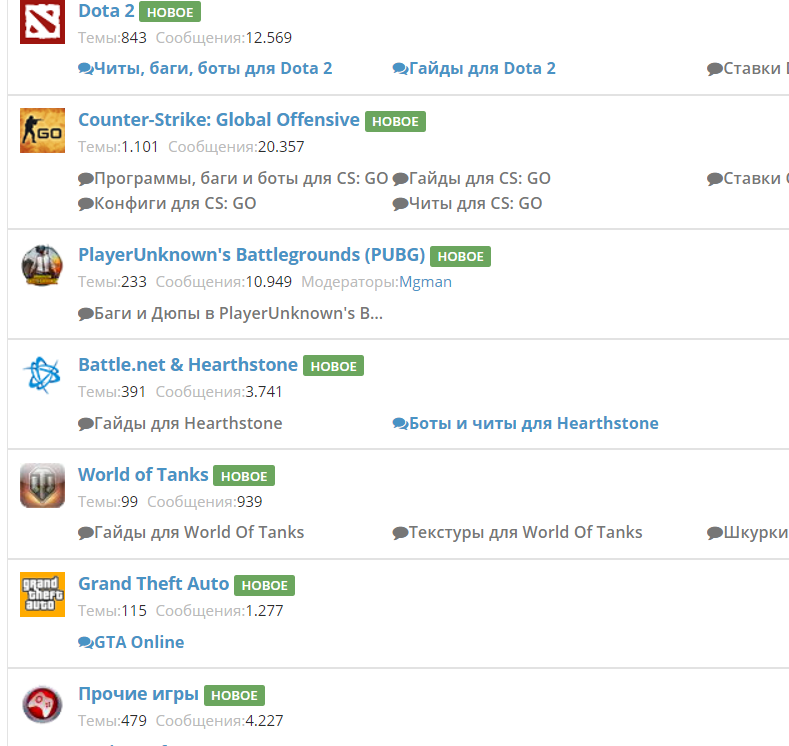
Task: Open Гайды для CS: GO subforum
Action: tap(480, 179)
